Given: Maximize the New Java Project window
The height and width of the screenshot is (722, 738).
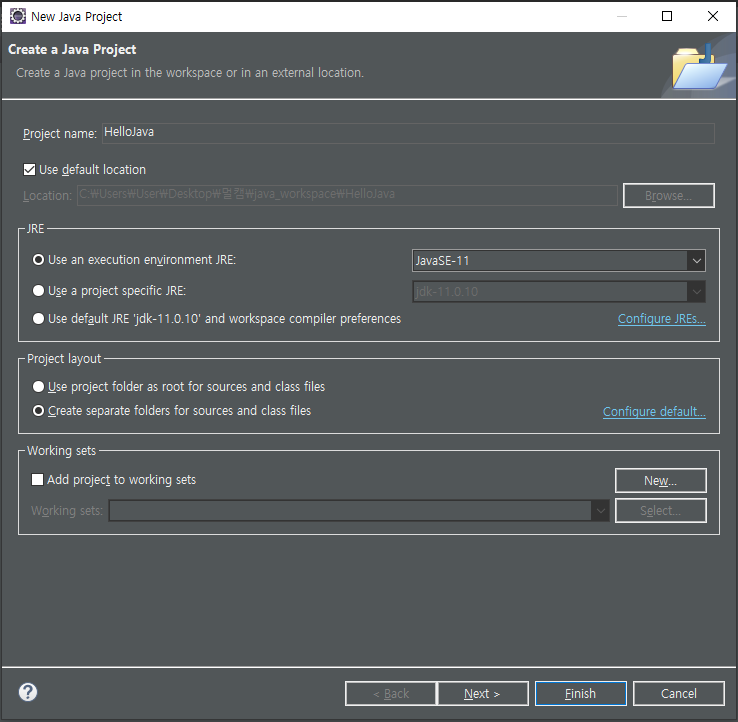Looking at the screenshot, I should 667,16.
